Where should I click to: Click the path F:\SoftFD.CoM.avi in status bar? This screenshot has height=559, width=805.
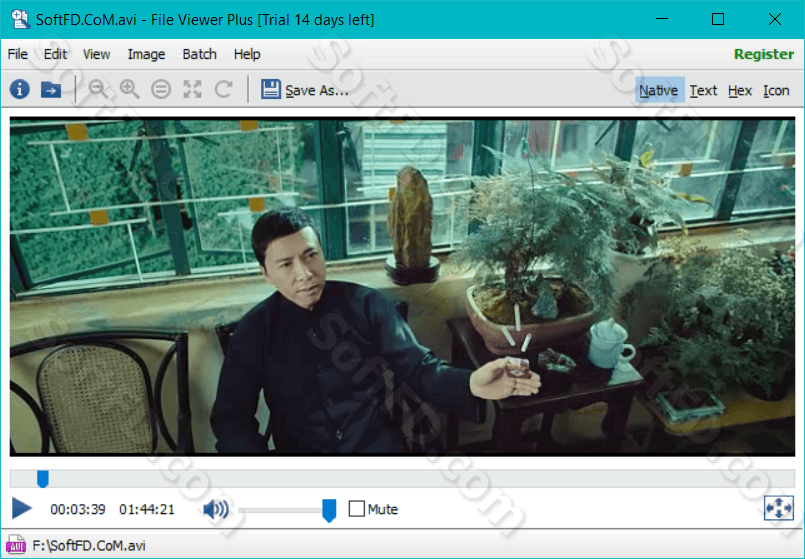point(89,545)
